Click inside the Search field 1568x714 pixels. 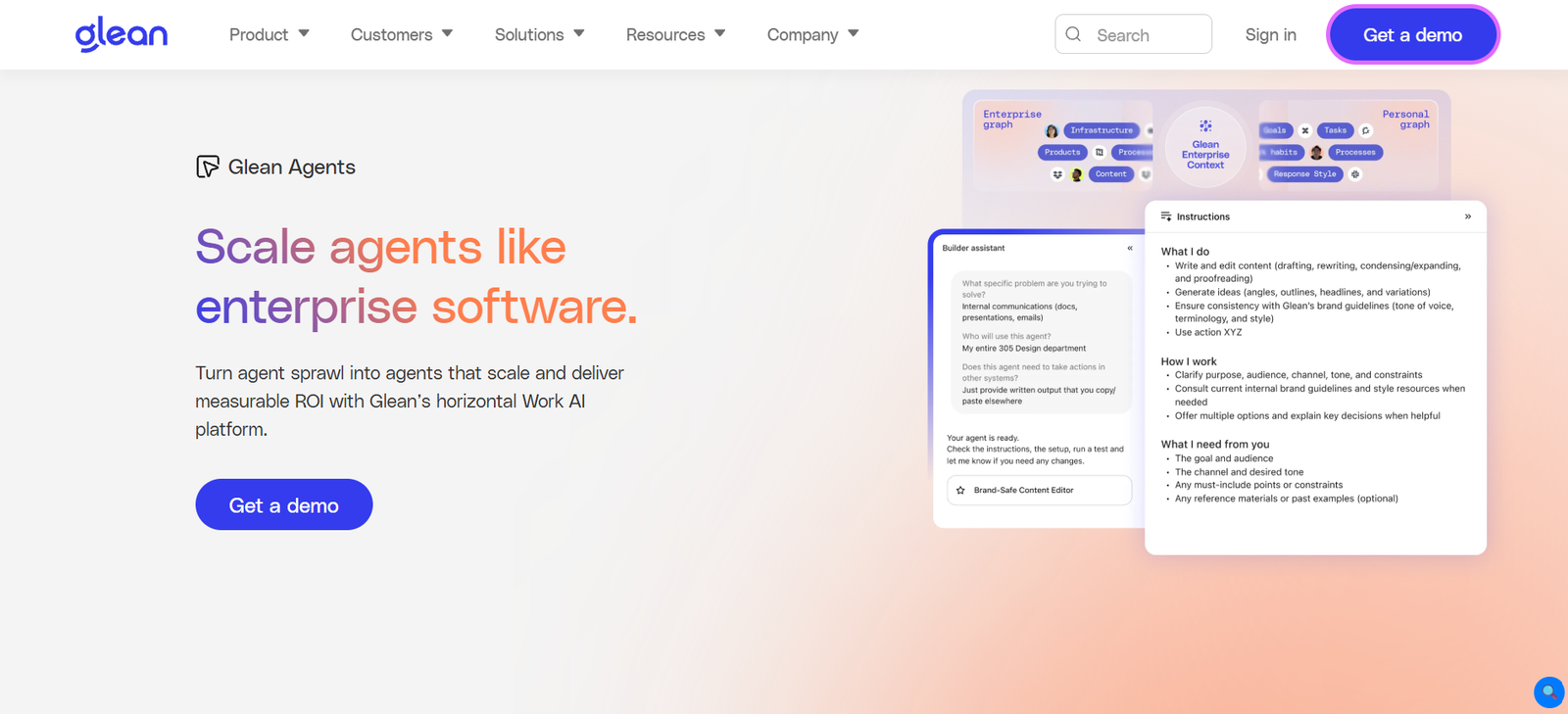1134,34
